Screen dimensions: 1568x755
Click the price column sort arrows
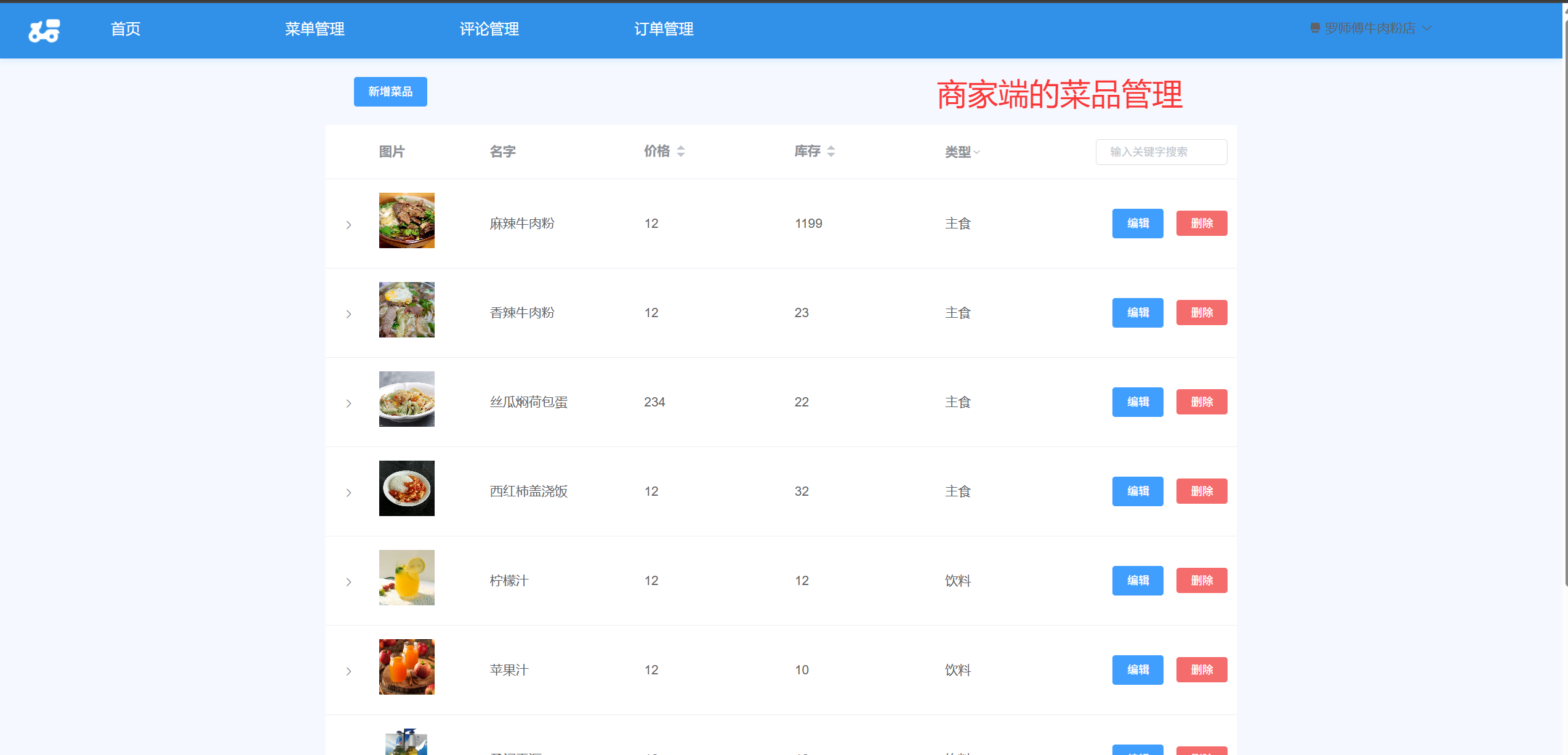680,151
